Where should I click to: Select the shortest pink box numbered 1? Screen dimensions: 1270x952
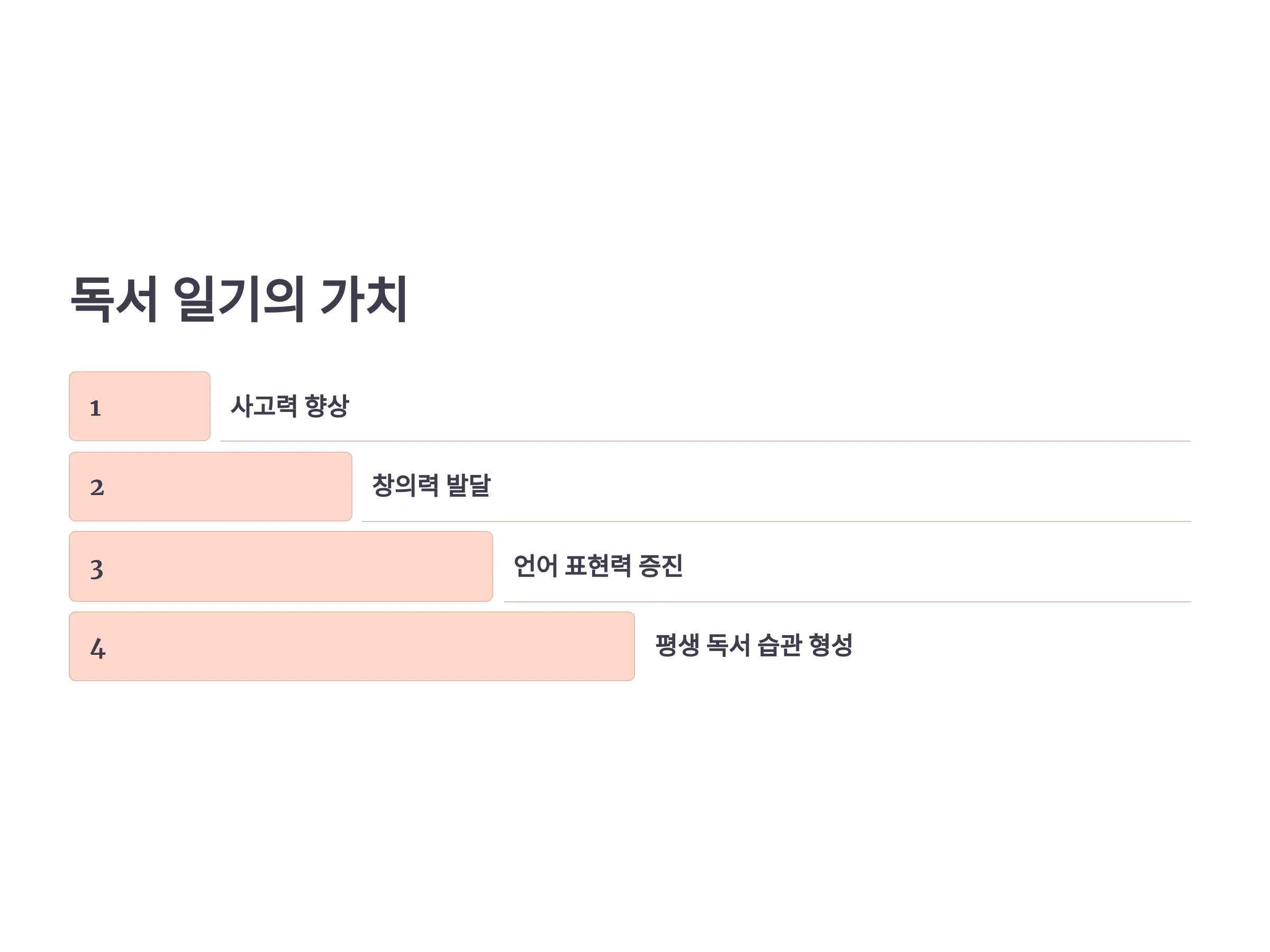[140, 406]
